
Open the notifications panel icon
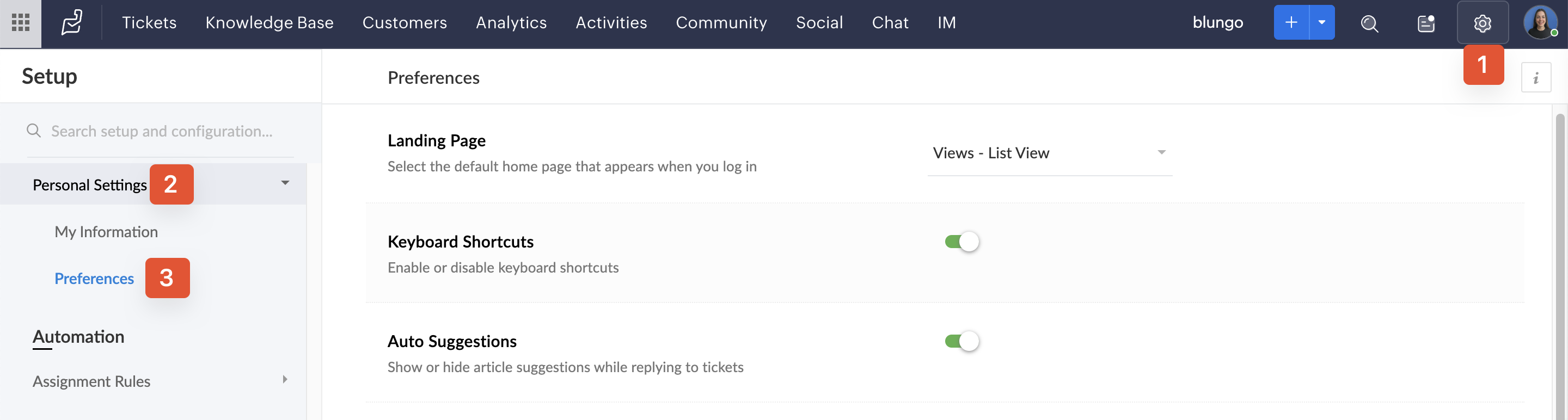pos(1425,23)
